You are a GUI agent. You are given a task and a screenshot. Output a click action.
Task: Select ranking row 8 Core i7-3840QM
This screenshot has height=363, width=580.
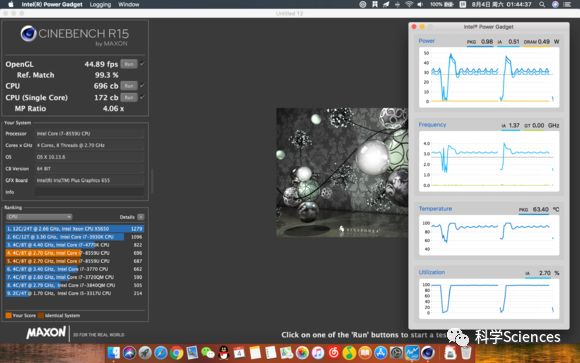[x=74, y=285]
